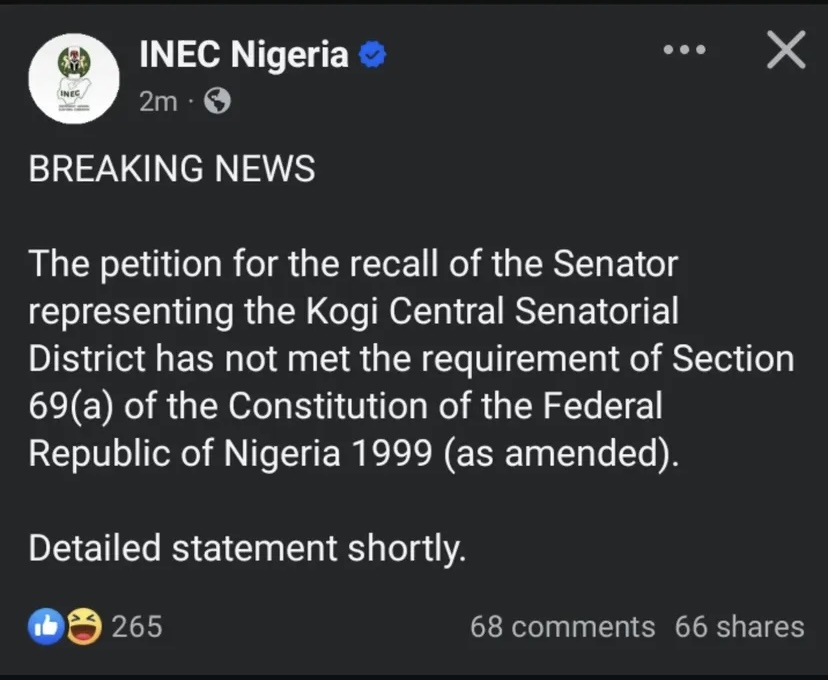Open the post options three-dot menu
828x680 pixels.
[685, 49]
